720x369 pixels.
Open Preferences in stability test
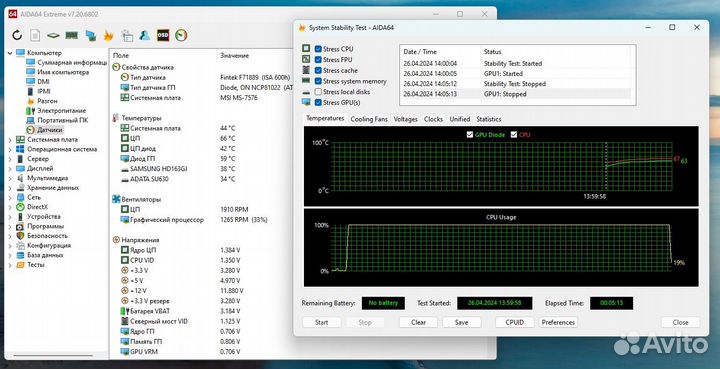(558, 322)
